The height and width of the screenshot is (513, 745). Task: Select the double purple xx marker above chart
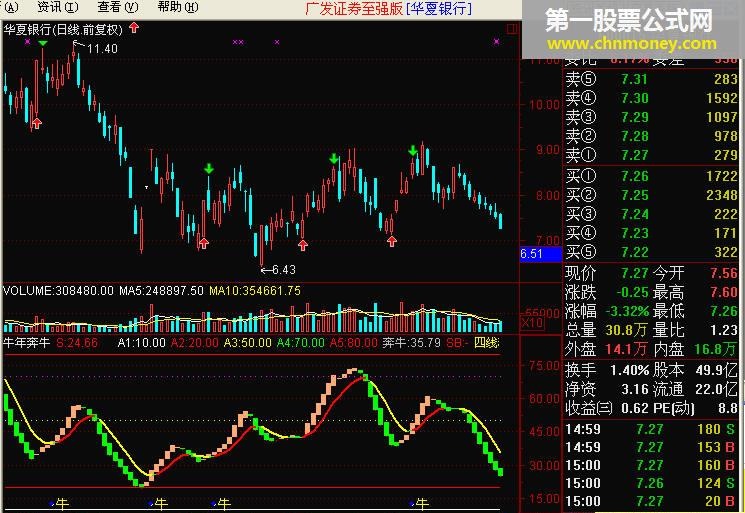click(238, 42)
